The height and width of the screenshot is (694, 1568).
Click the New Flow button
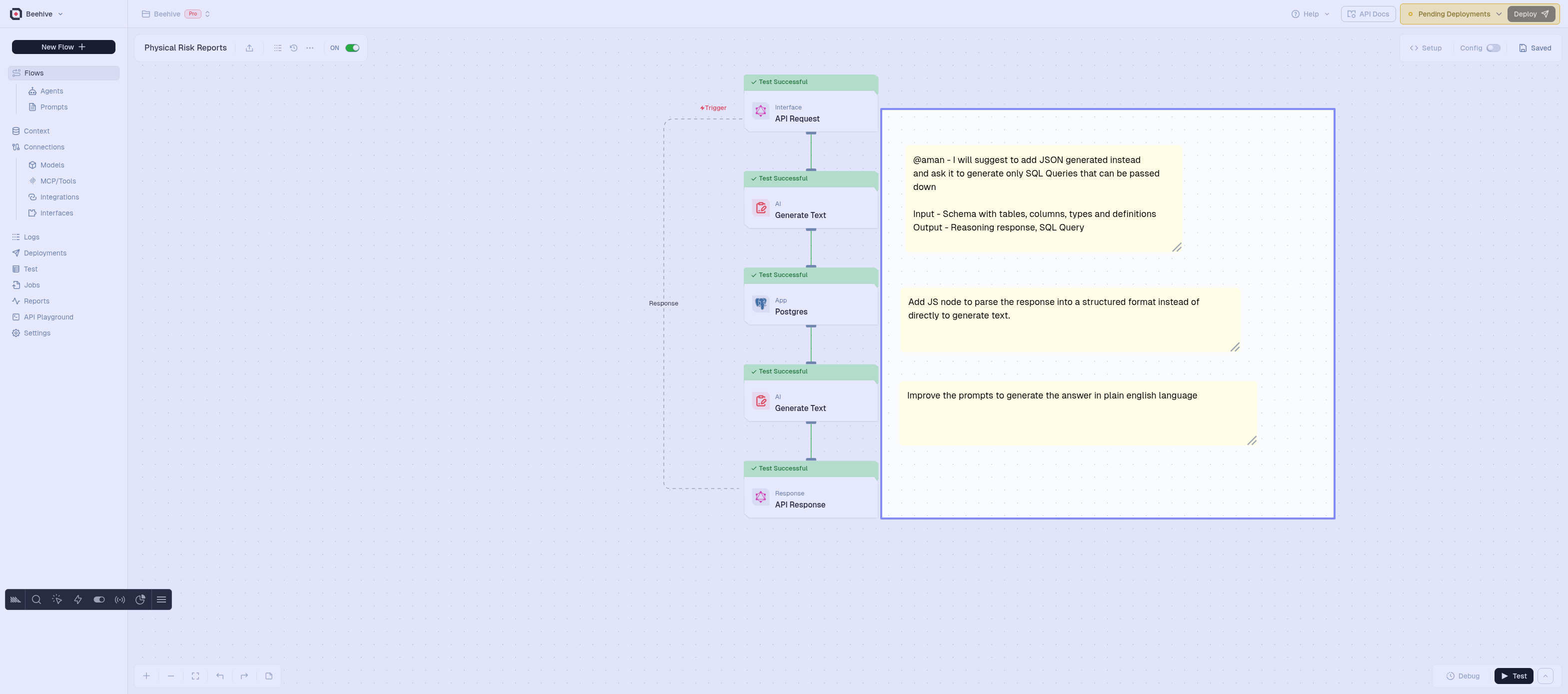pos(63,47)
